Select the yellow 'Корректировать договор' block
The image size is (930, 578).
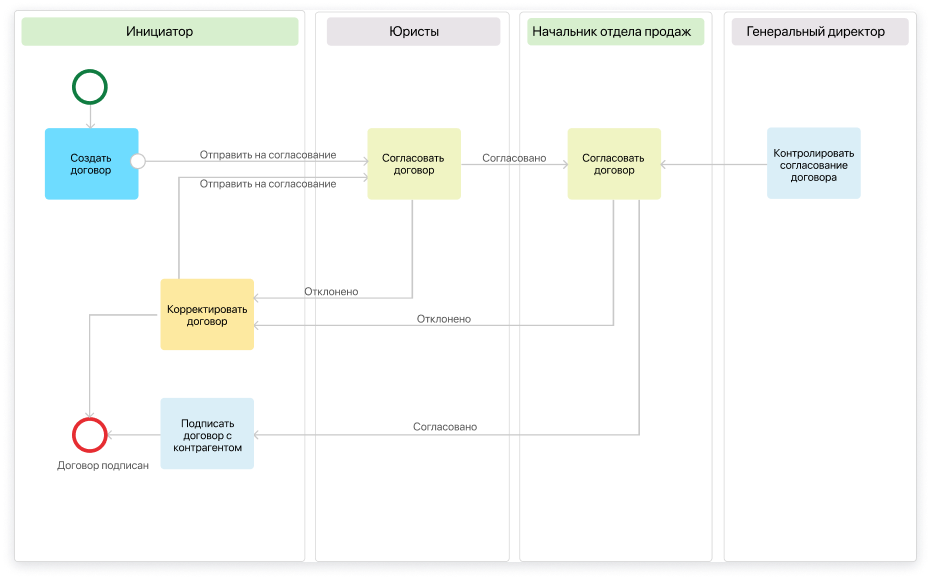[x=207, y=314]
